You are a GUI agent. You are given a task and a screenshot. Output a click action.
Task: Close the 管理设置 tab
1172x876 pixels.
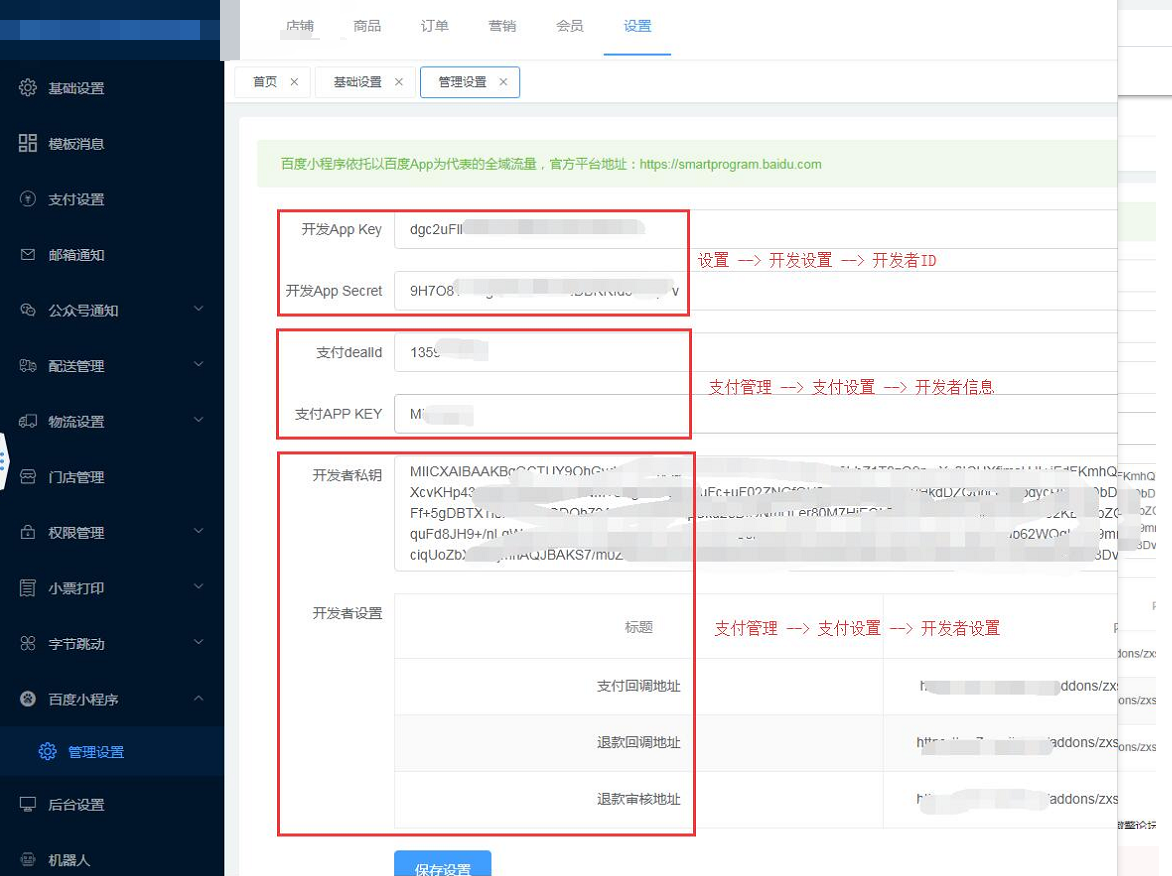click(503, 82)
